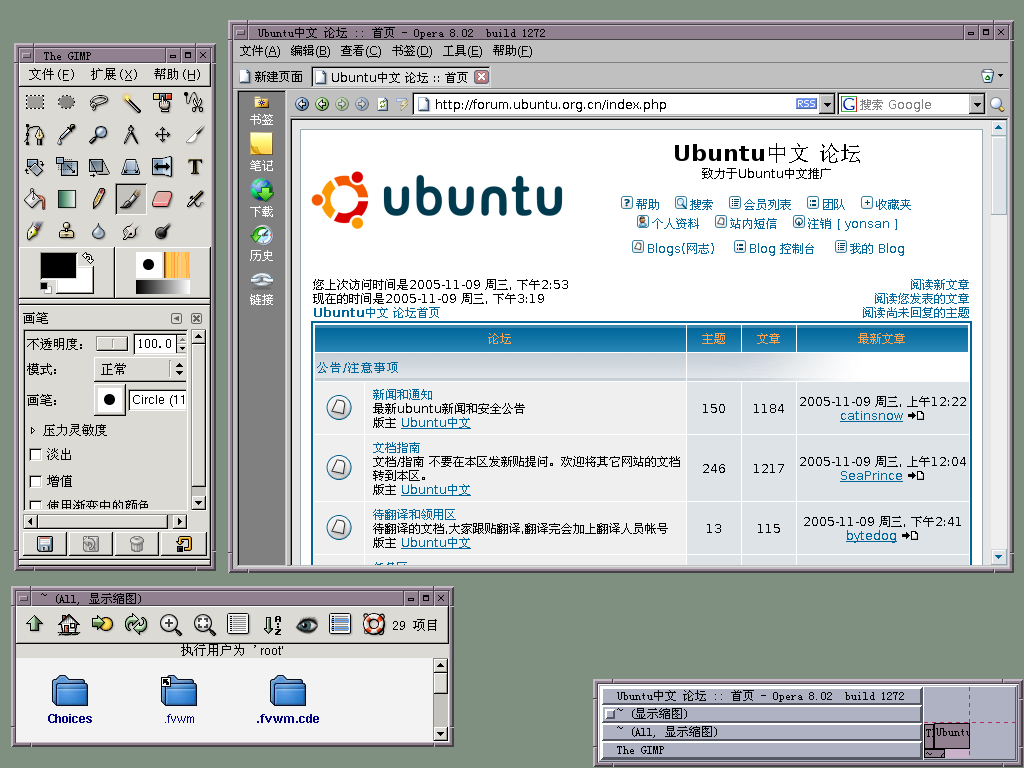The height and width of the screenshot is (768, 1024).
Task: Expand the 压力灵敏度 pressure sensitivity section
Action: click(33, 430)
